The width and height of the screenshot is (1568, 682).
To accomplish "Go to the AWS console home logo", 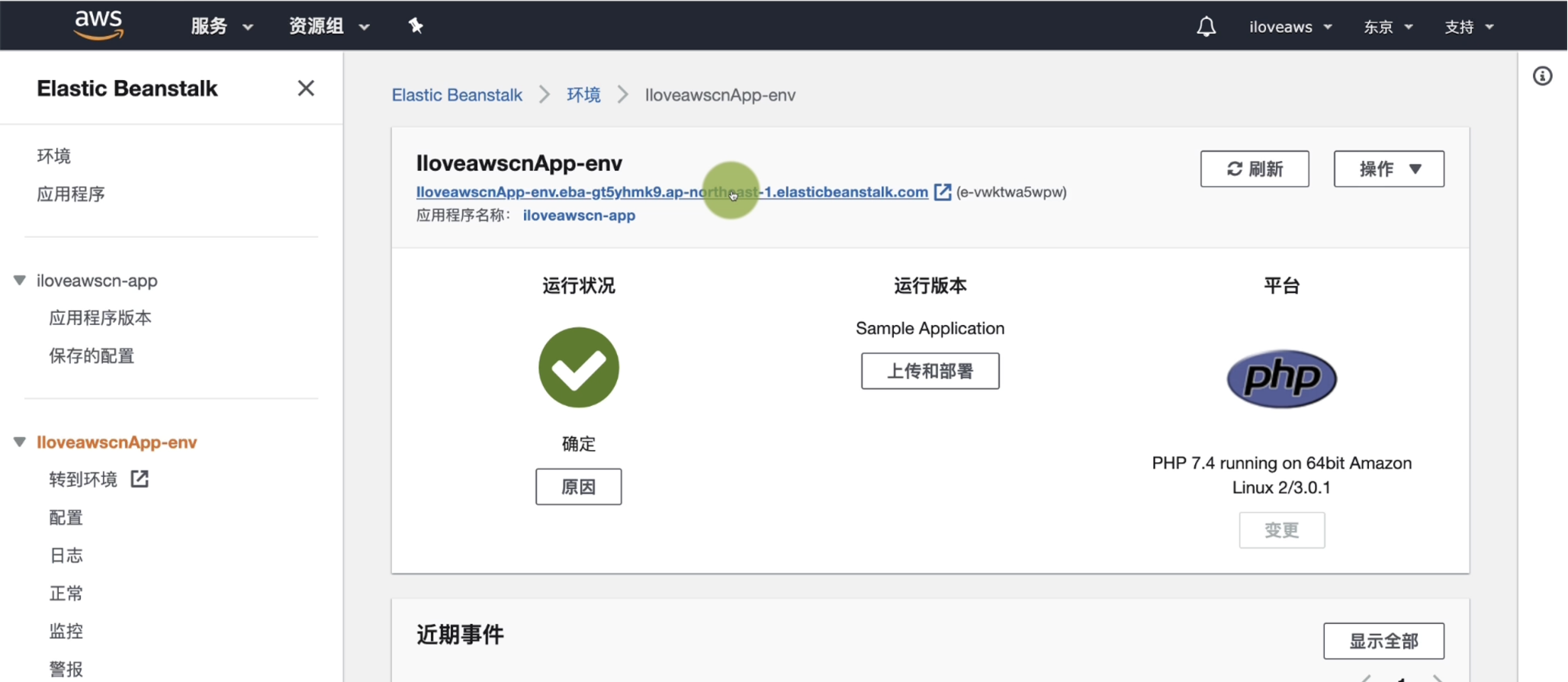I will [98, 25].
